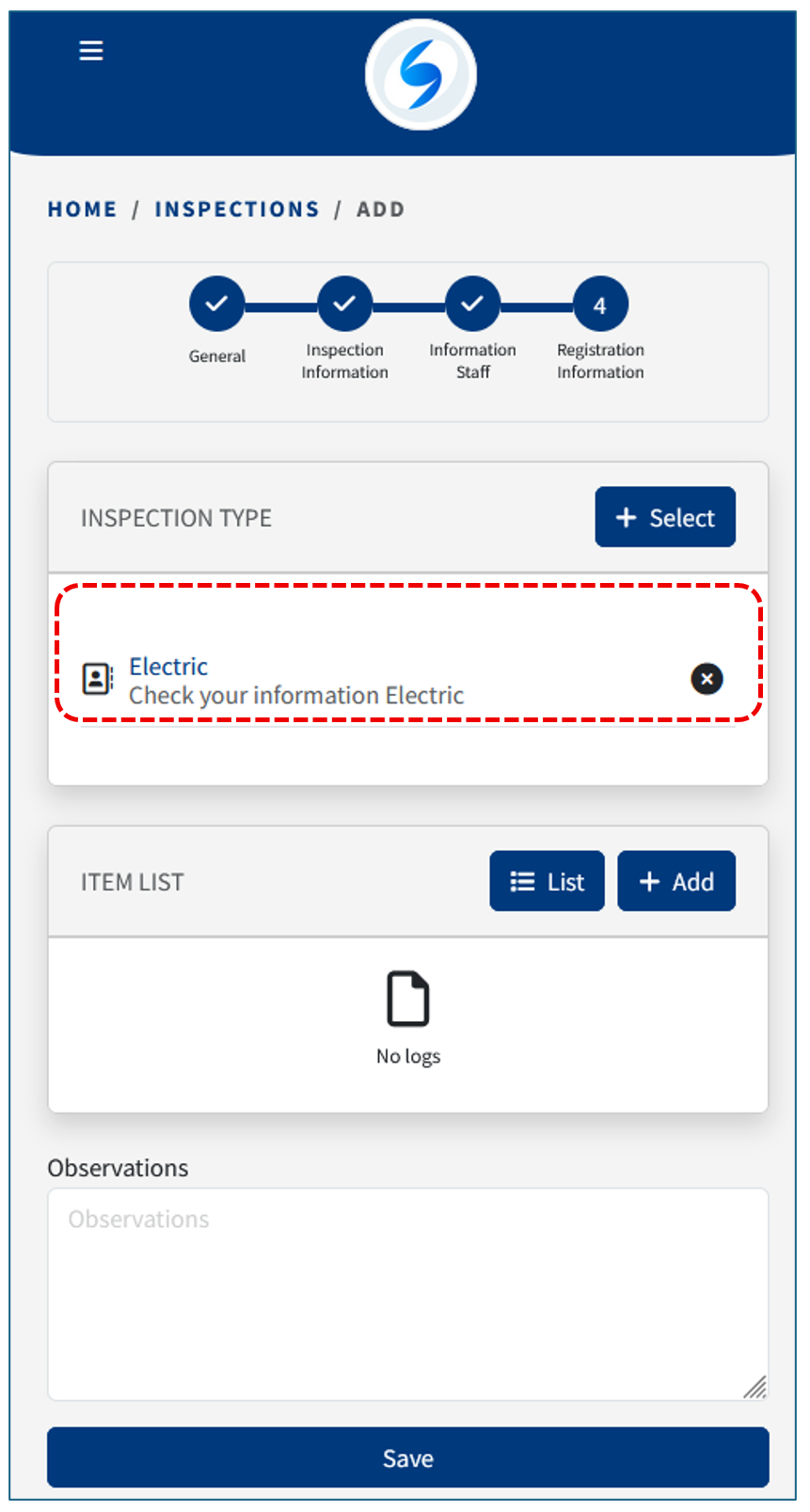This screenshot has height=1512, width=810.
Task: Open the Inspections breadcrumb link
Action: [237, 210]
